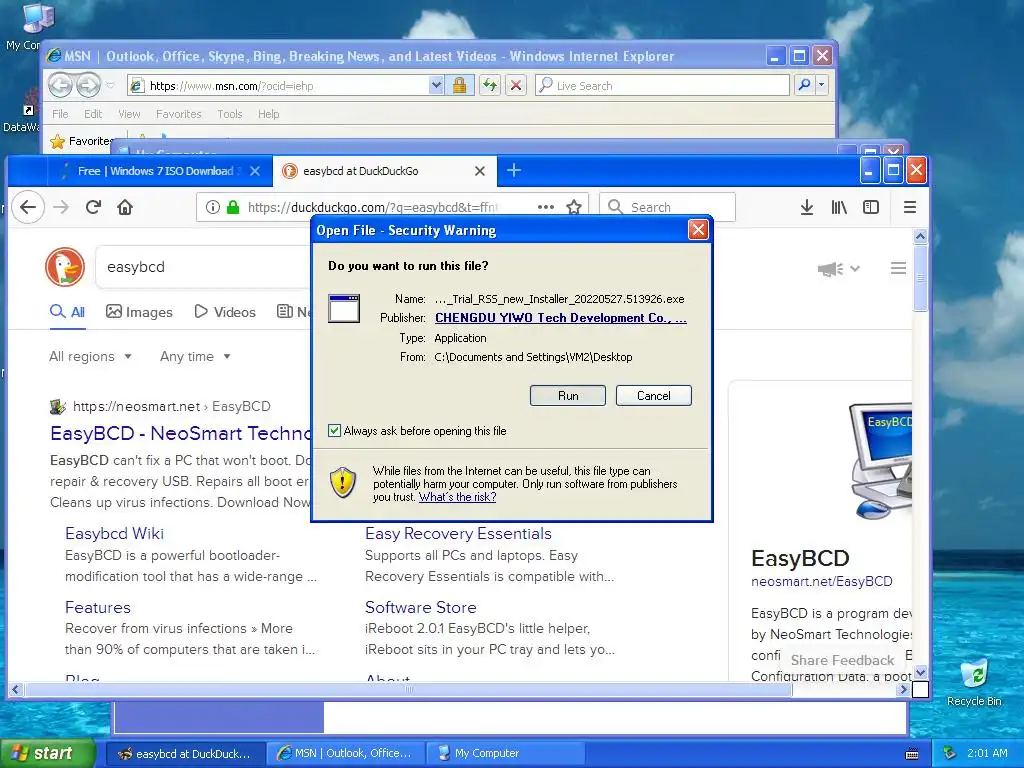1024x768 pixels.
Task: Stop loading with IE red X button
Action: click(x=516, y=85)
